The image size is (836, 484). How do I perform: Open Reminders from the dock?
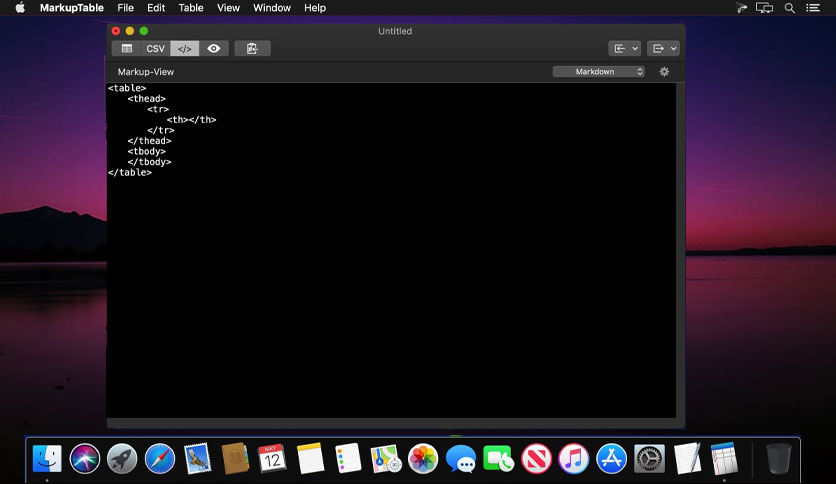point(348,458)
